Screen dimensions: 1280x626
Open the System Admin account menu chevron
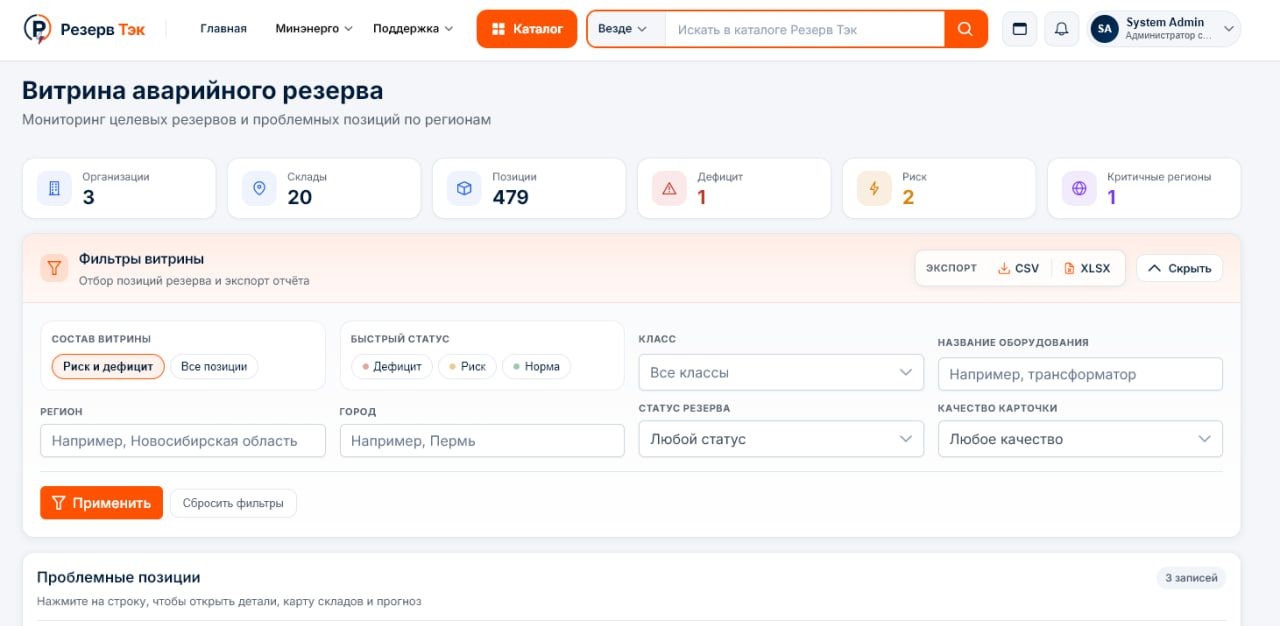[x=1228, y=29]
